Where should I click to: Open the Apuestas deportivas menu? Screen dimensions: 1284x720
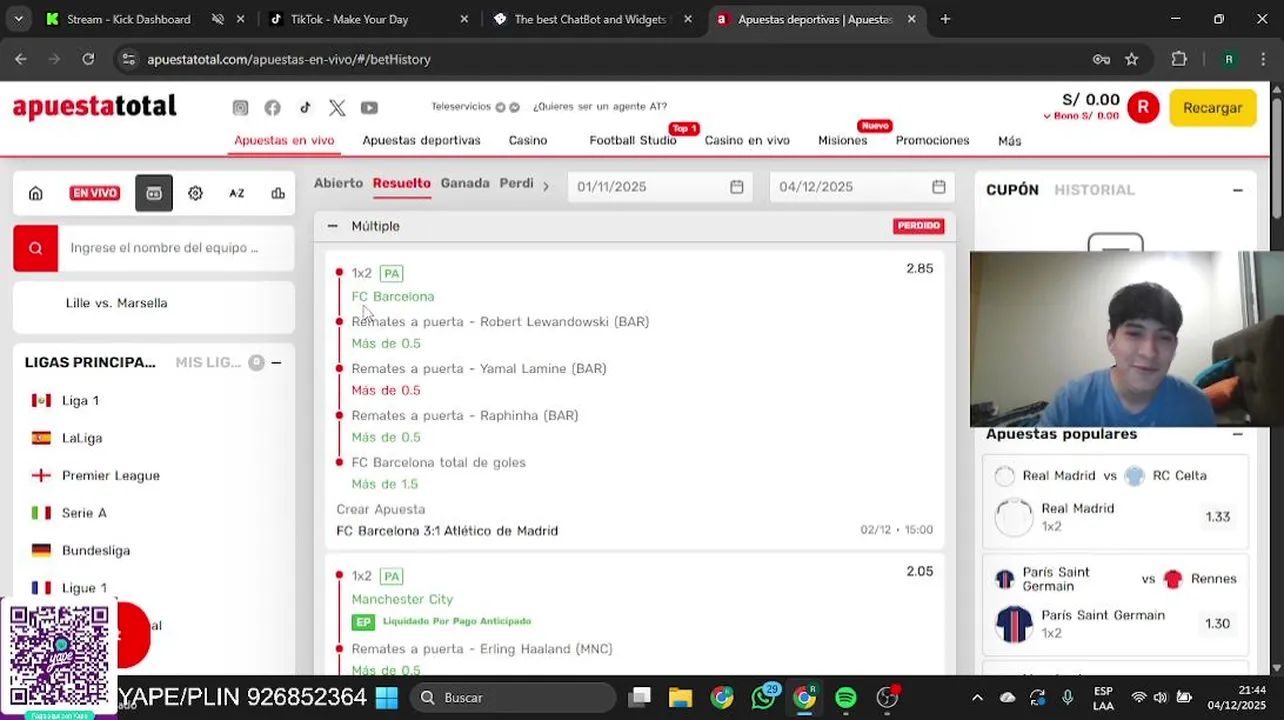click(421, 141)
